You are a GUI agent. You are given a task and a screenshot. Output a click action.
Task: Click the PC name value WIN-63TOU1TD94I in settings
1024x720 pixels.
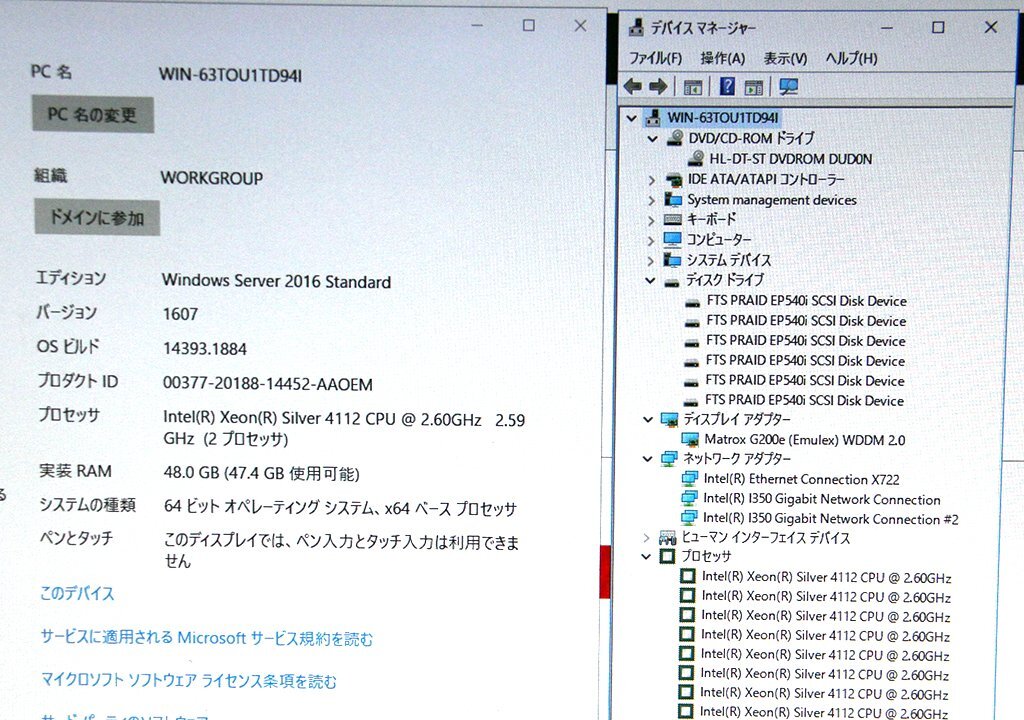pos(231,75)
